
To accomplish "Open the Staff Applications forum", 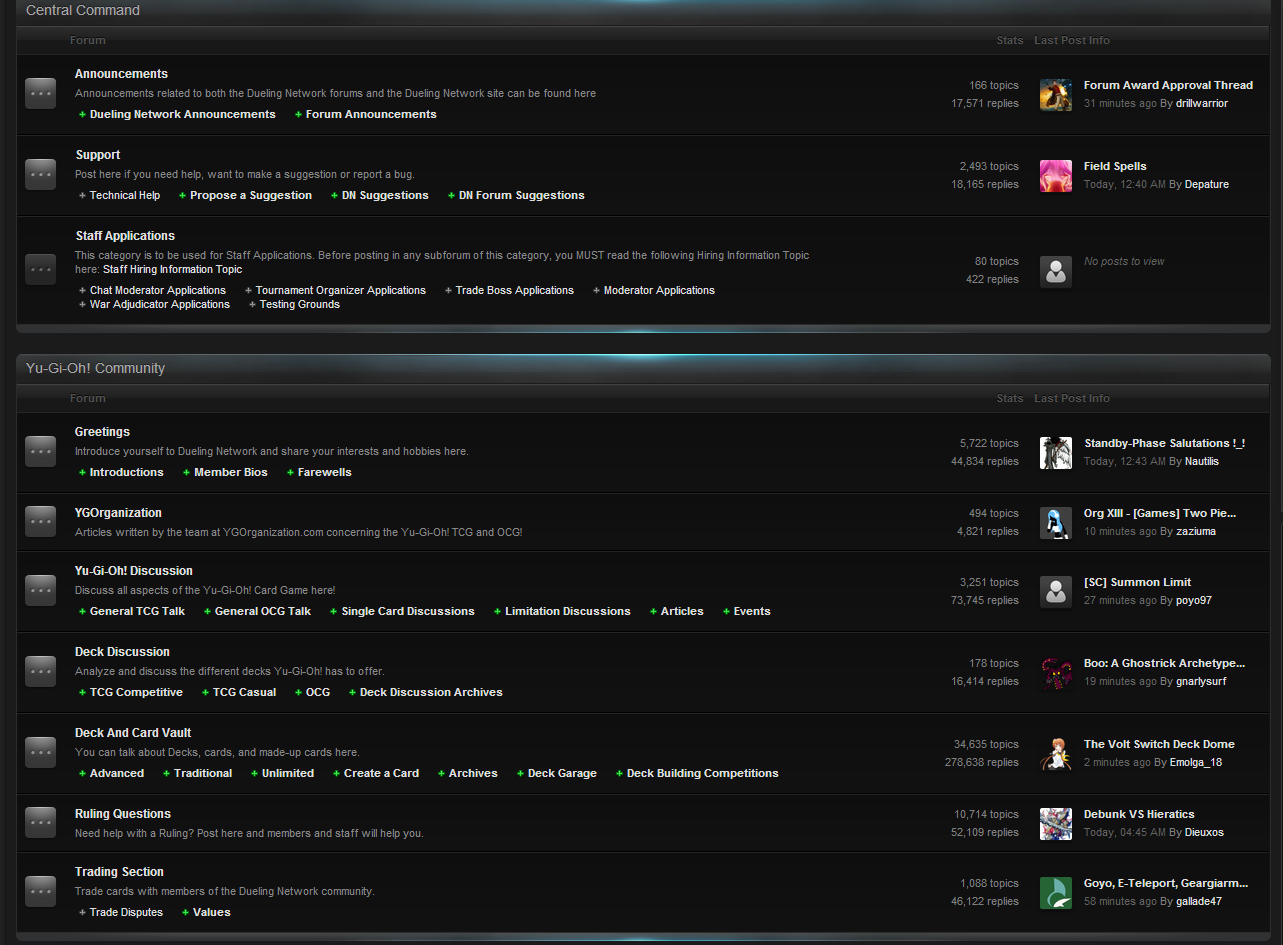I will pos(125,236).
